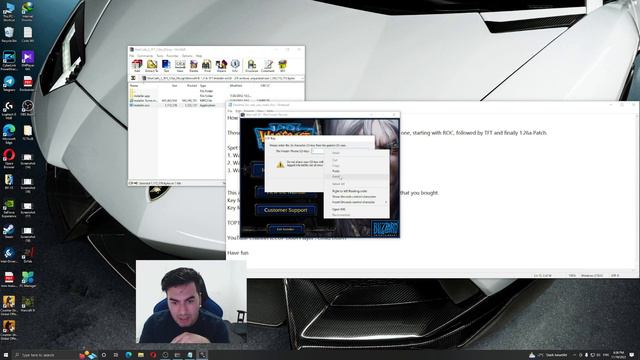
Task: Click the Windows Start button
Action: tap(6, 355)
